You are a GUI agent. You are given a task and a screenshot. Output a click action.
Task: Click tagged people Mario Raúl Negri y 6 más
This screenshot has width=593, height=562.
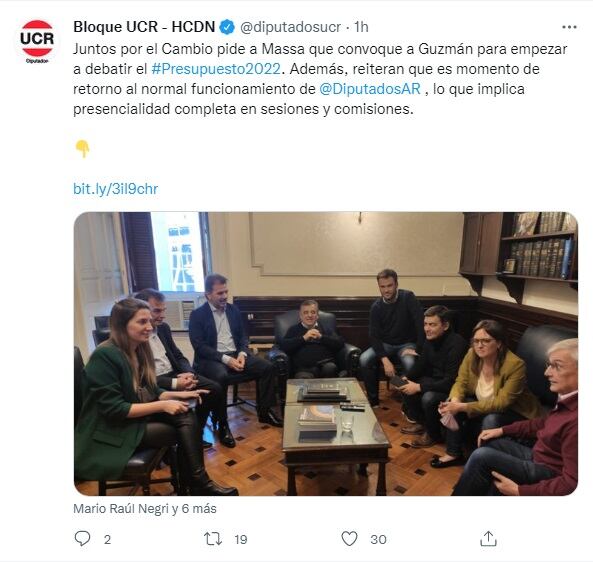click(x=145, y=509)
